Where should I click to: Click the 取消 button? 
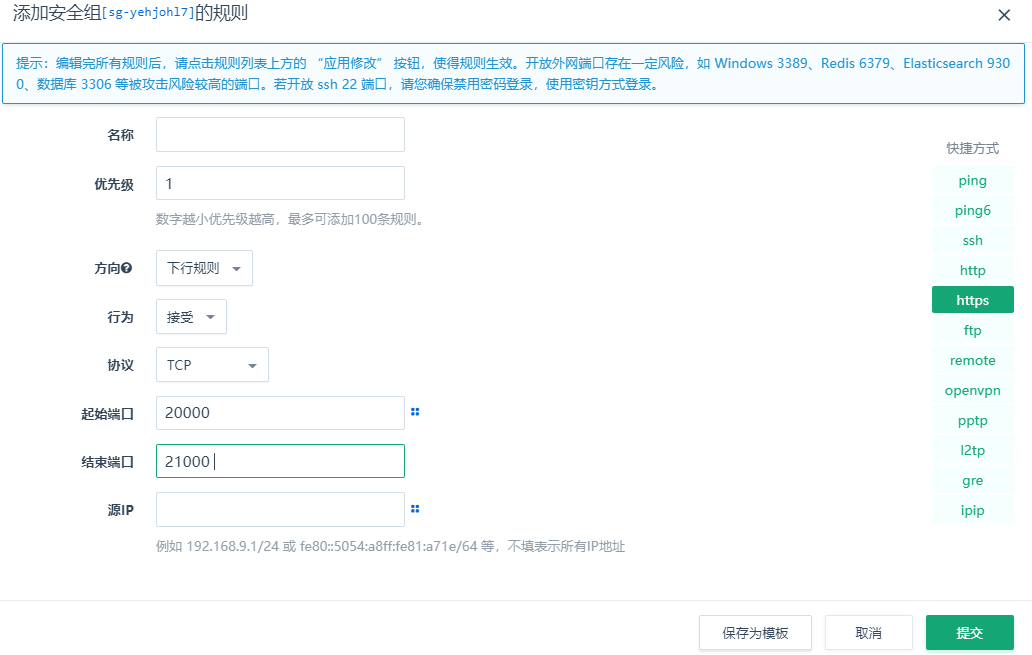pyautogui.click(x=868, y=632)
